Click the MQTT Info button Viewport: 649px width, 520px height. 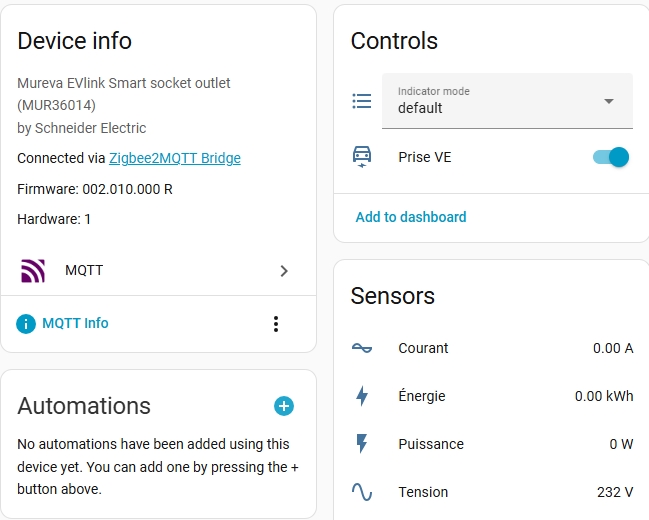(75, 324)
